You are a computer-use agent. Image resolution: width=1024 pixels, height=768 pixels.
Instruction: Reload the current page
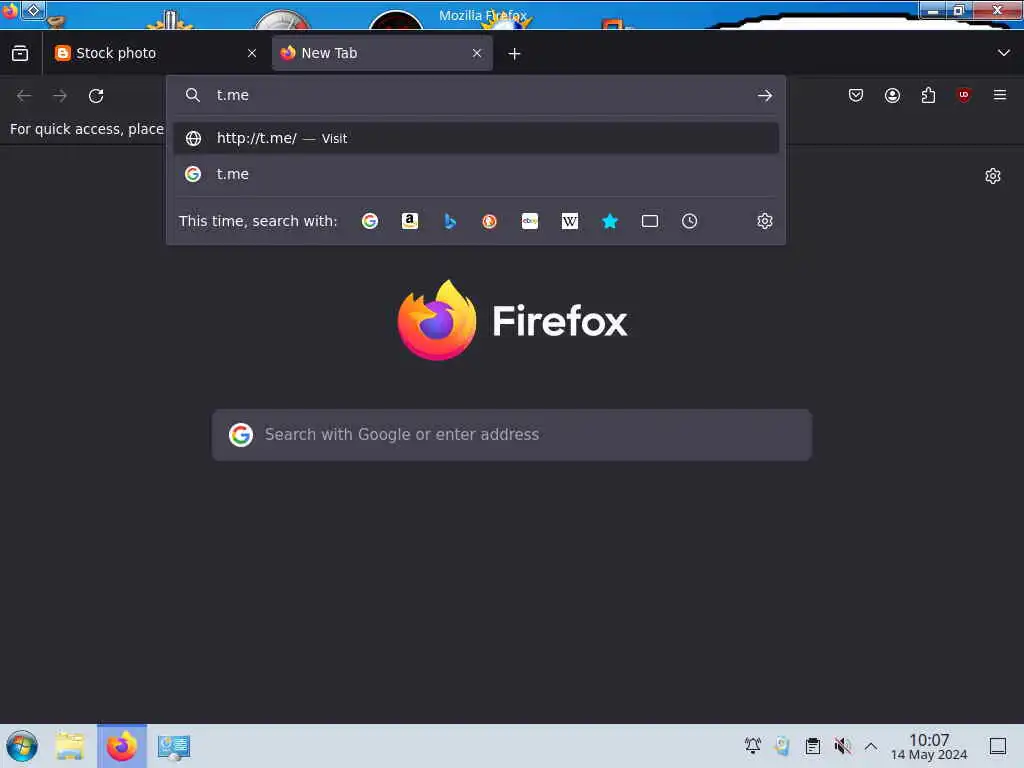point(96,96)
